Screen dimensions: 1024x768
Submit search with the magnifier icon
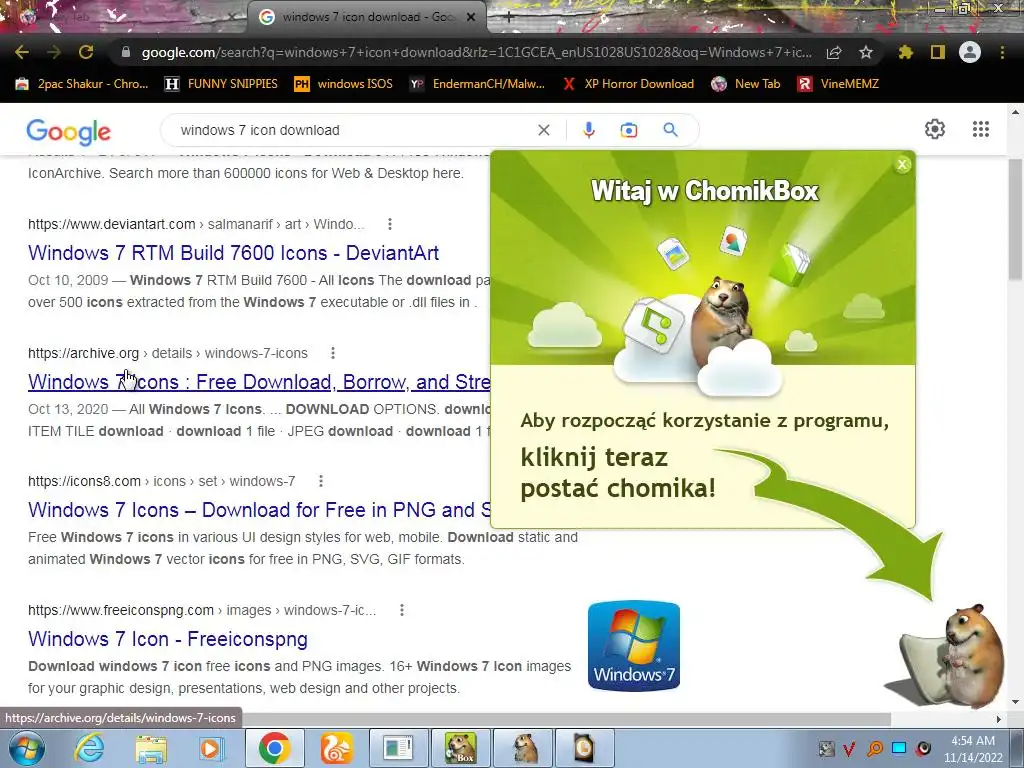[671, 130]
